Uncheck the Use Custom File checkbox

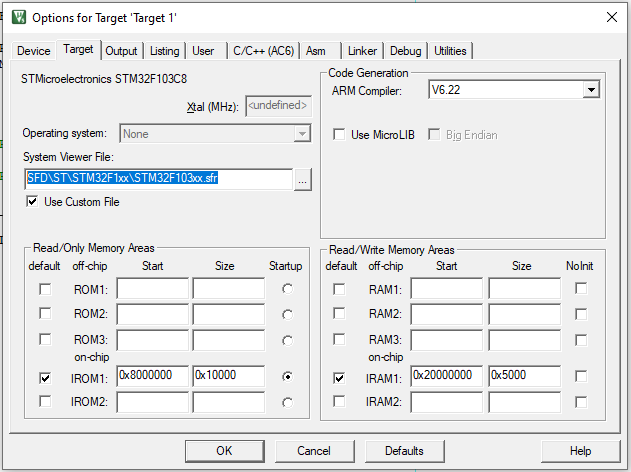pos(34,202)
